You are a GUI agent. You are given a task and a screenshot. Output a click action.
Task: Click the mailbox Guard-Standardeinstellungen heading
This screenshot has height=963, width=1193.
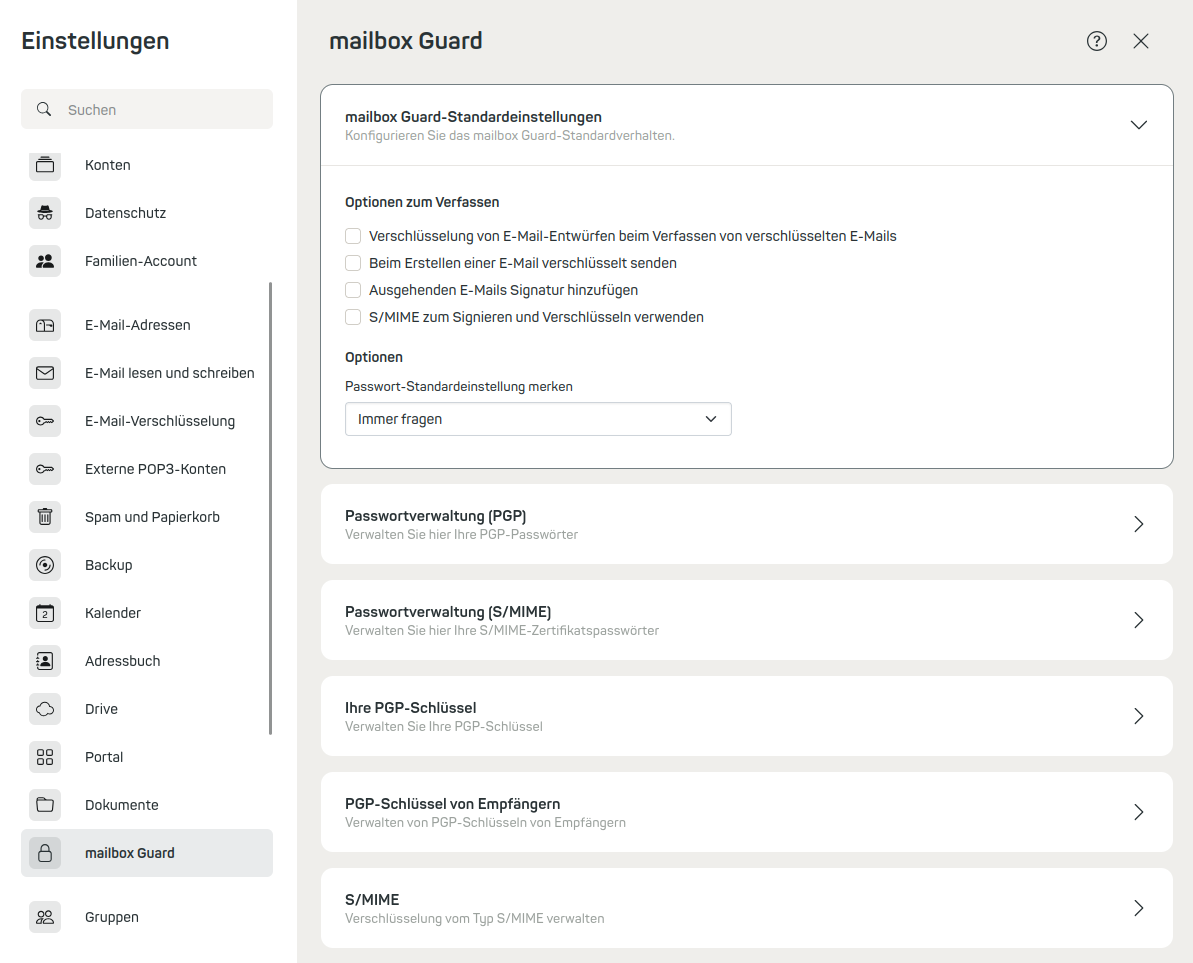473,117
